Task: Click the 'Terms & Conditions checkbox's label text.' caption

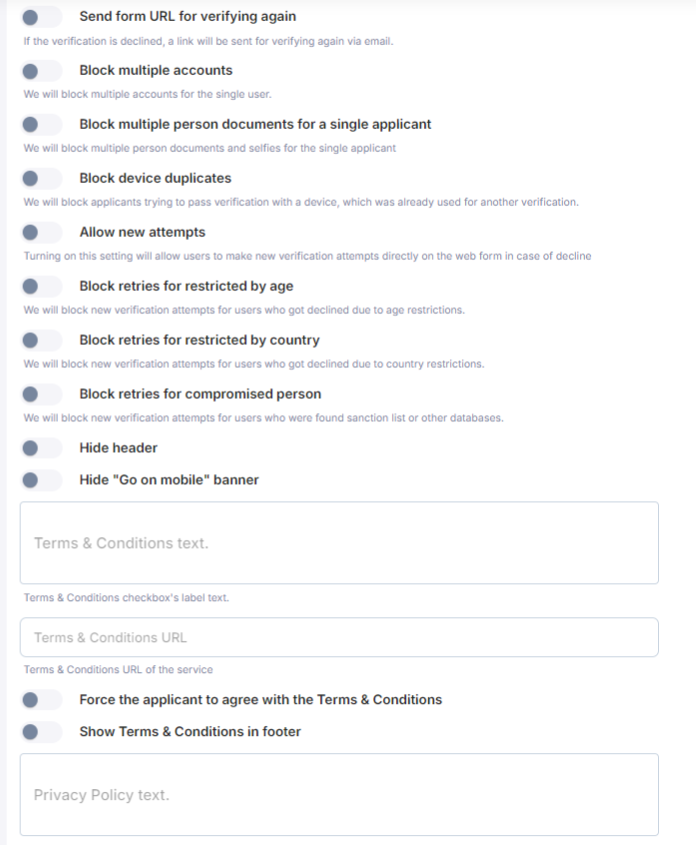Action: pos(126,598)
